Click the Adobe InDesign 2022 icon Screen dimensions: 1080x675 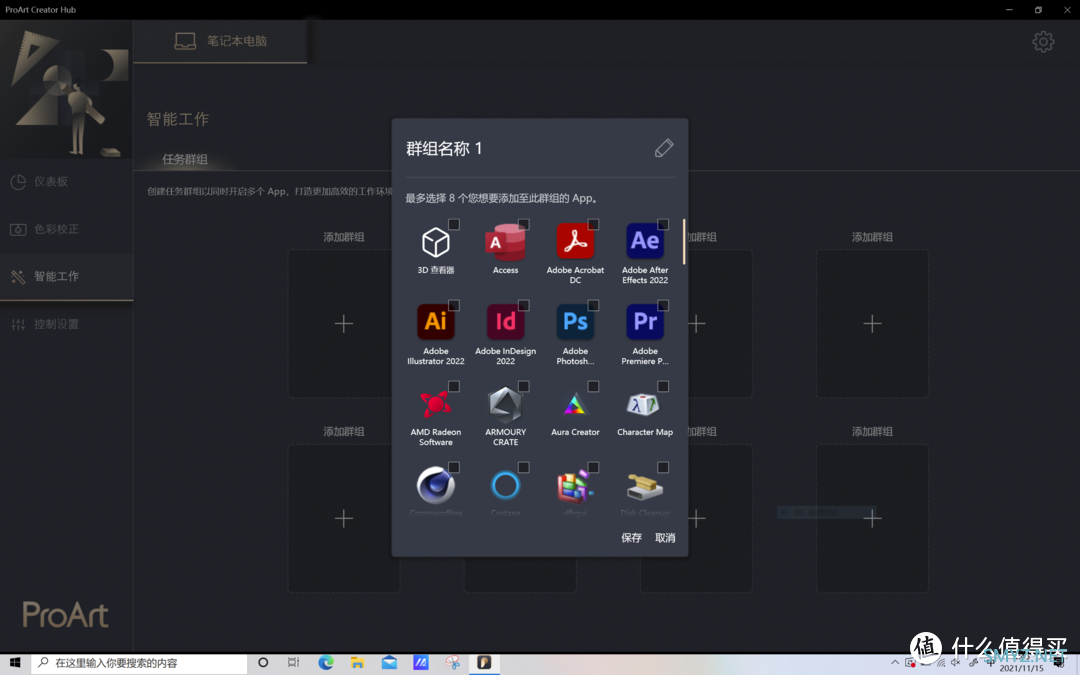(506, 322)
